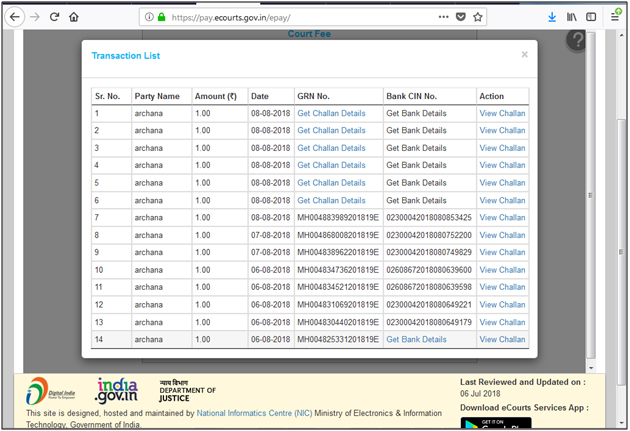Click Get Challan Details in row 5
Image resolution: width=630 pixels, height=431 pixels.
click(x=331, y=183)
